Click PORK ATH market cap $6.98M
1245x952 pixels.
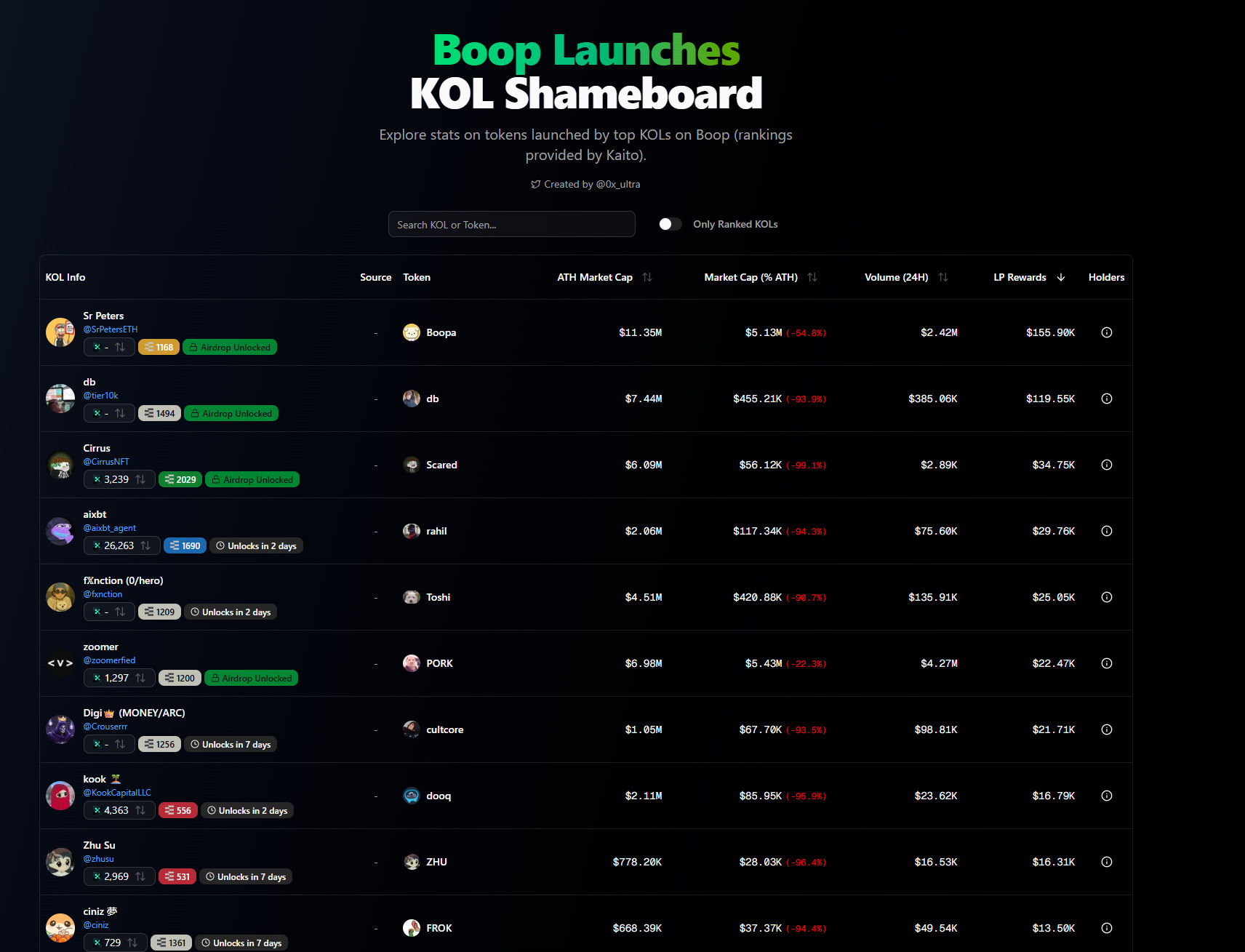(644, 663)
